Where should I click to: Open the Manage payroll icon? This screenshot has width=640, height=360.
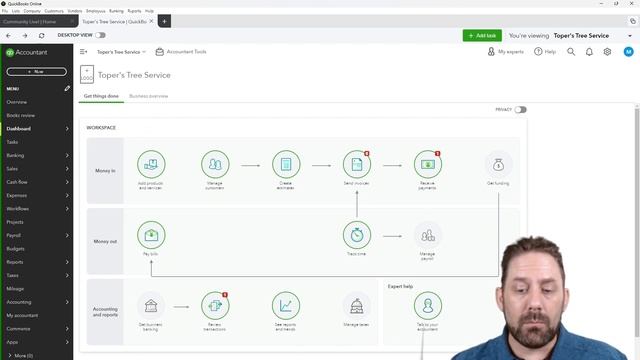(428, 235)
